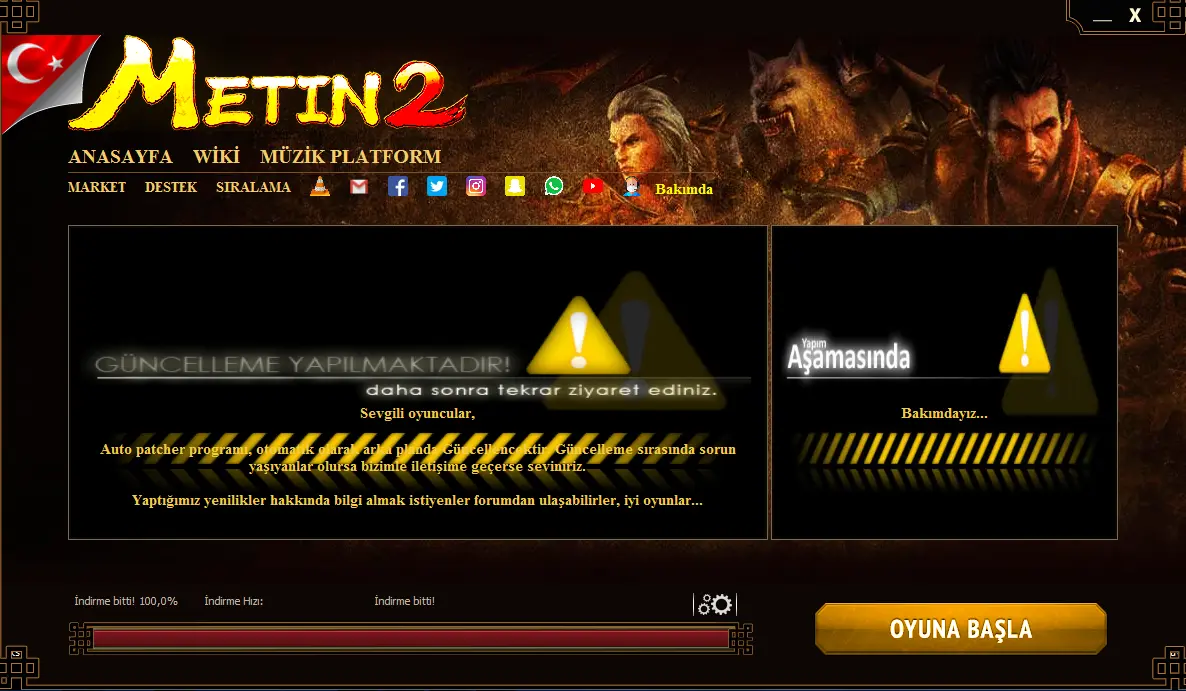The width and height of the screenshot is (1186, 691).
Task: Open the Facebook page icon
Action: (x=398, y=186)
